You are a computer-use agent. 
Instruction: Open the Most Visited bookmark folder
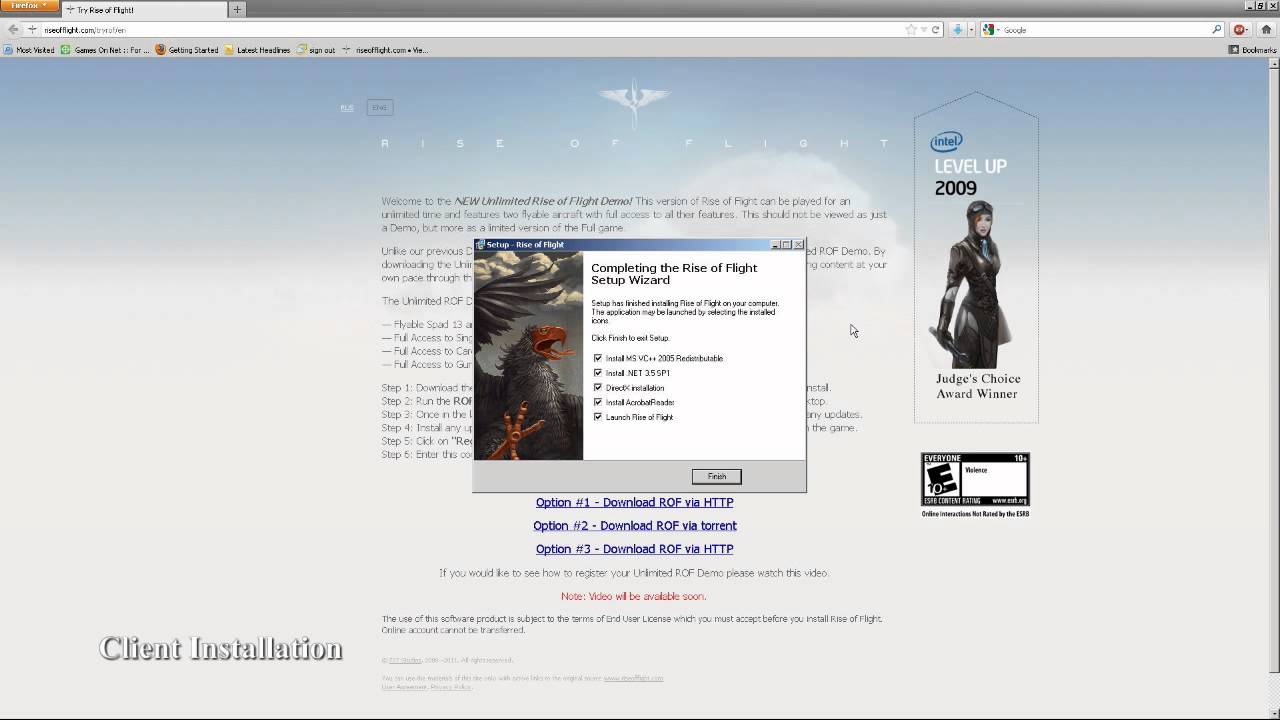coord(29,50)
